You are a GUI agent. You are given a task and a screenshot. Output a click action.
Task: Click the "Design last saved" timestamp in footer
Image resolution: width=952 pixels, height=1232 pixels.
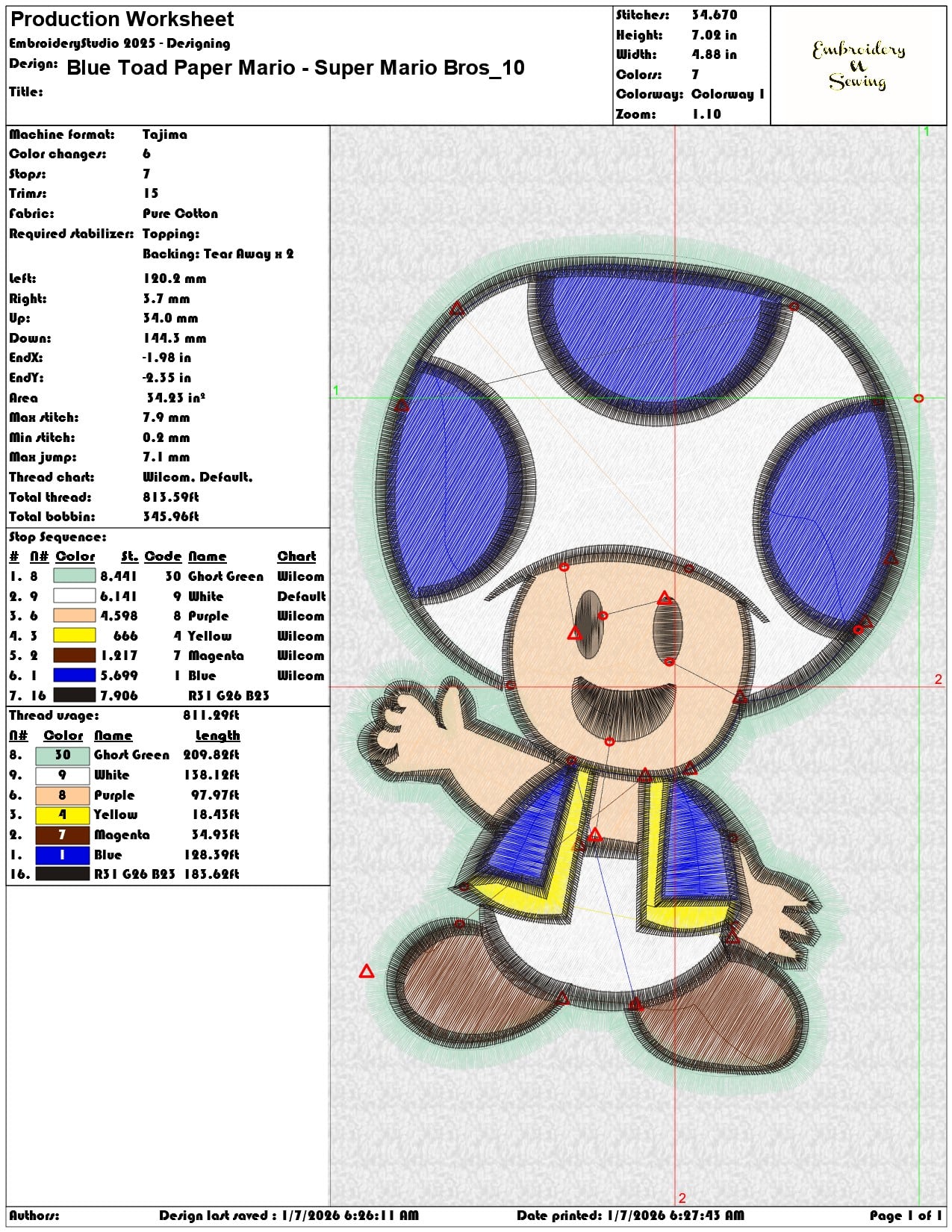(289, 1216)
